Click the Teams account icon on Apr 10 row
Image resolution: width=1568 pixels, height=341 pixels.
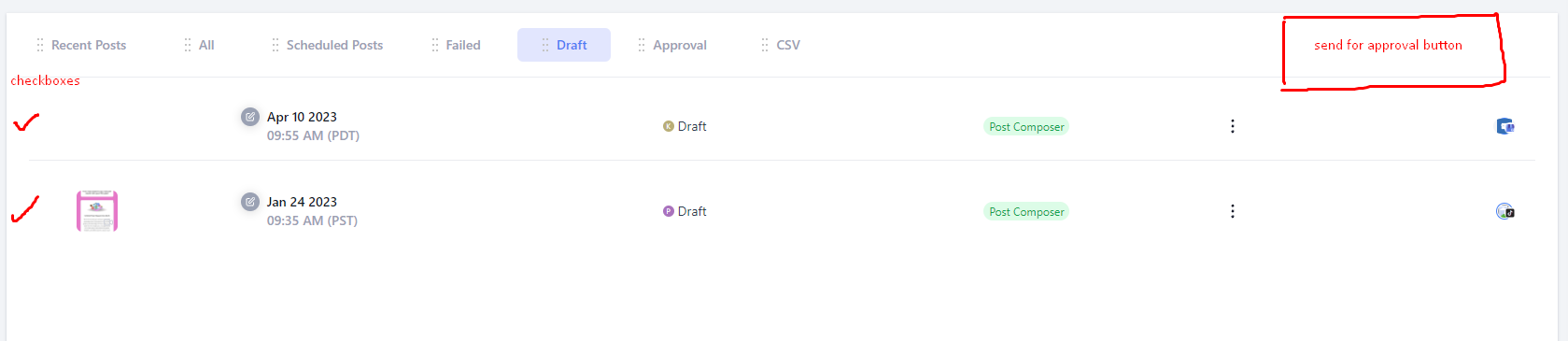tap(1504, 126)
